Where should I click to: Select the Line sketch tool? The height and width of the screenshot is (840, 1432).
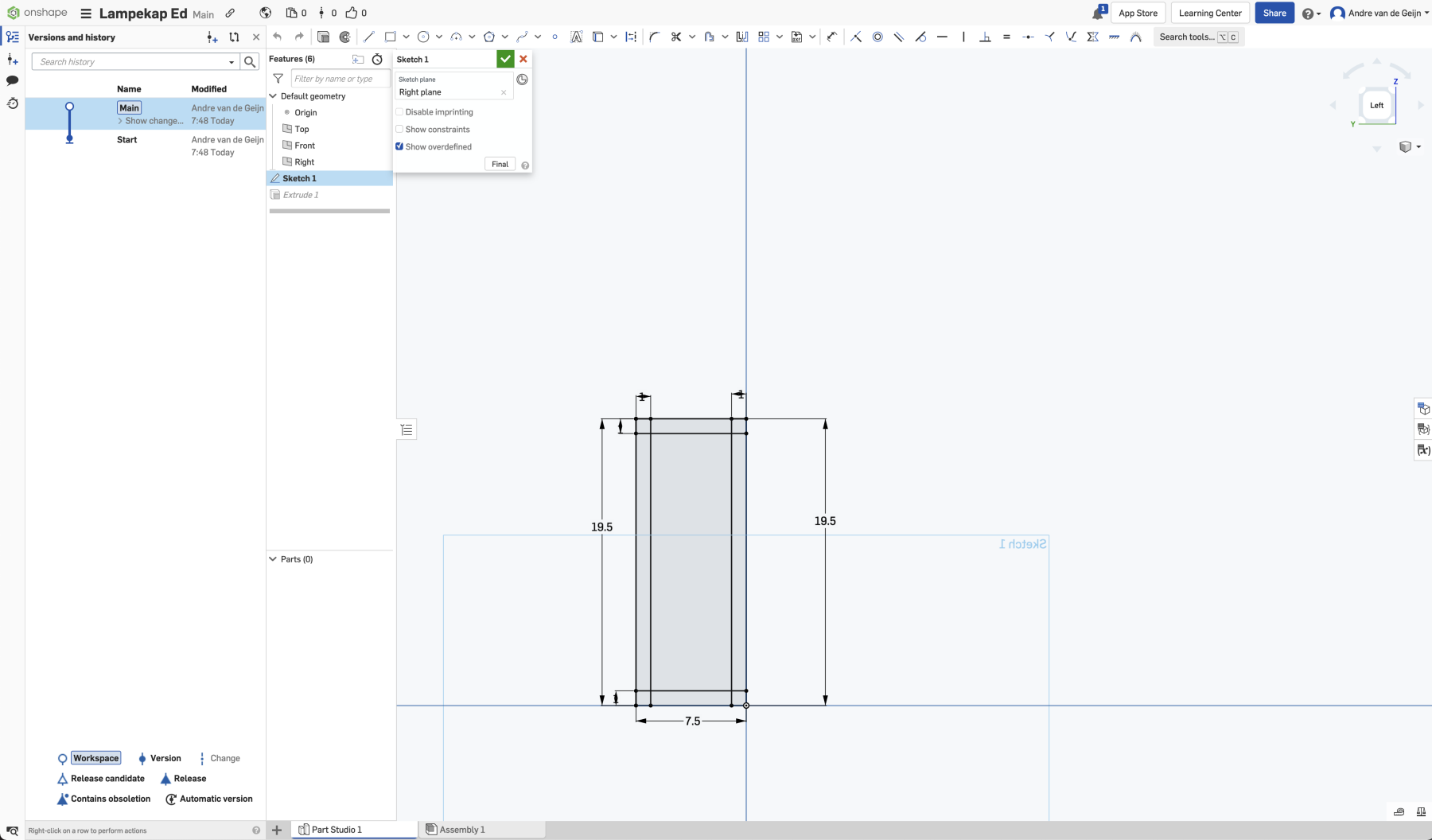click(368, 37)
